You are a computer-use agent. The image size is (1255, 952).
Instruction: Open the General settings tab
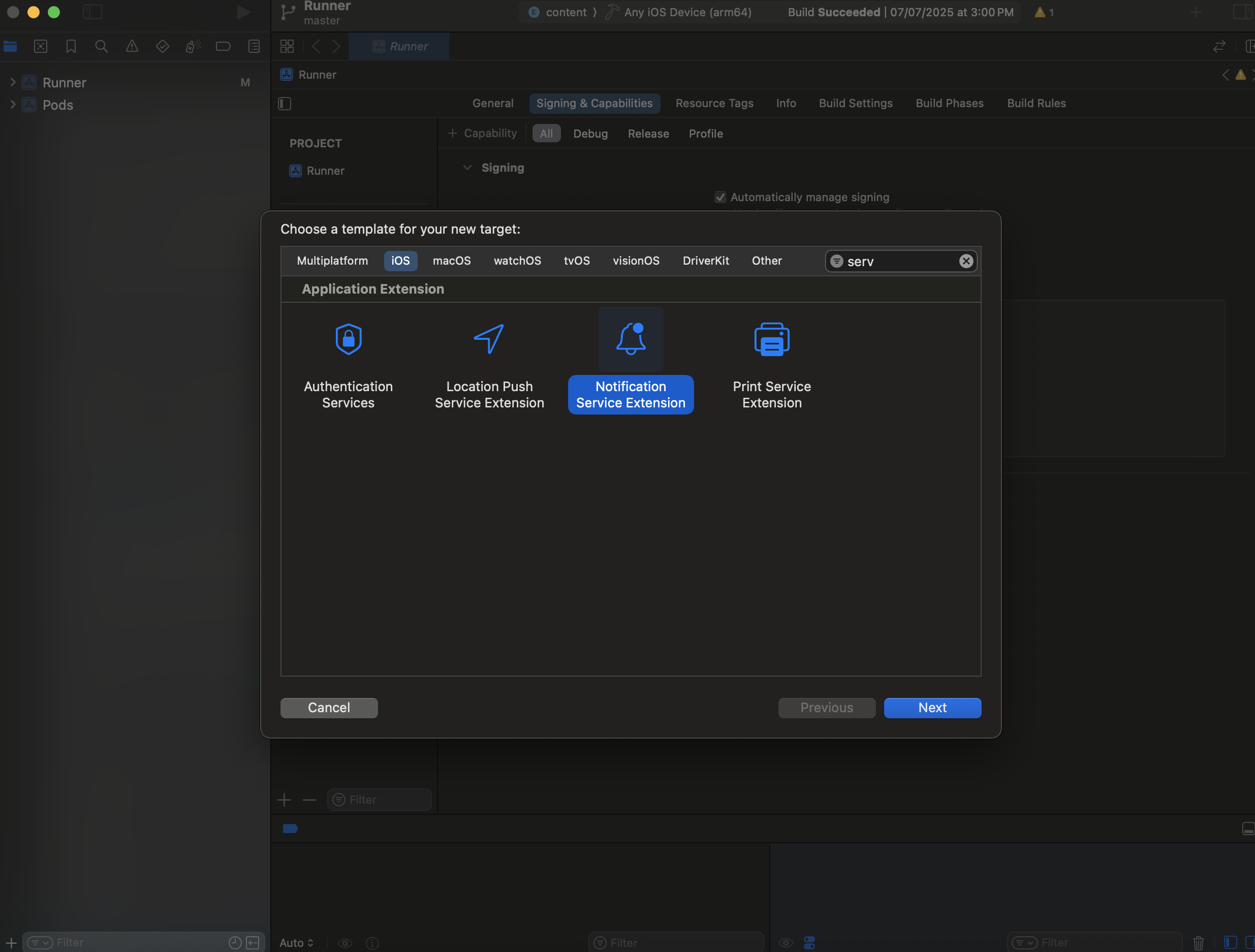click(x=492, y=103)
